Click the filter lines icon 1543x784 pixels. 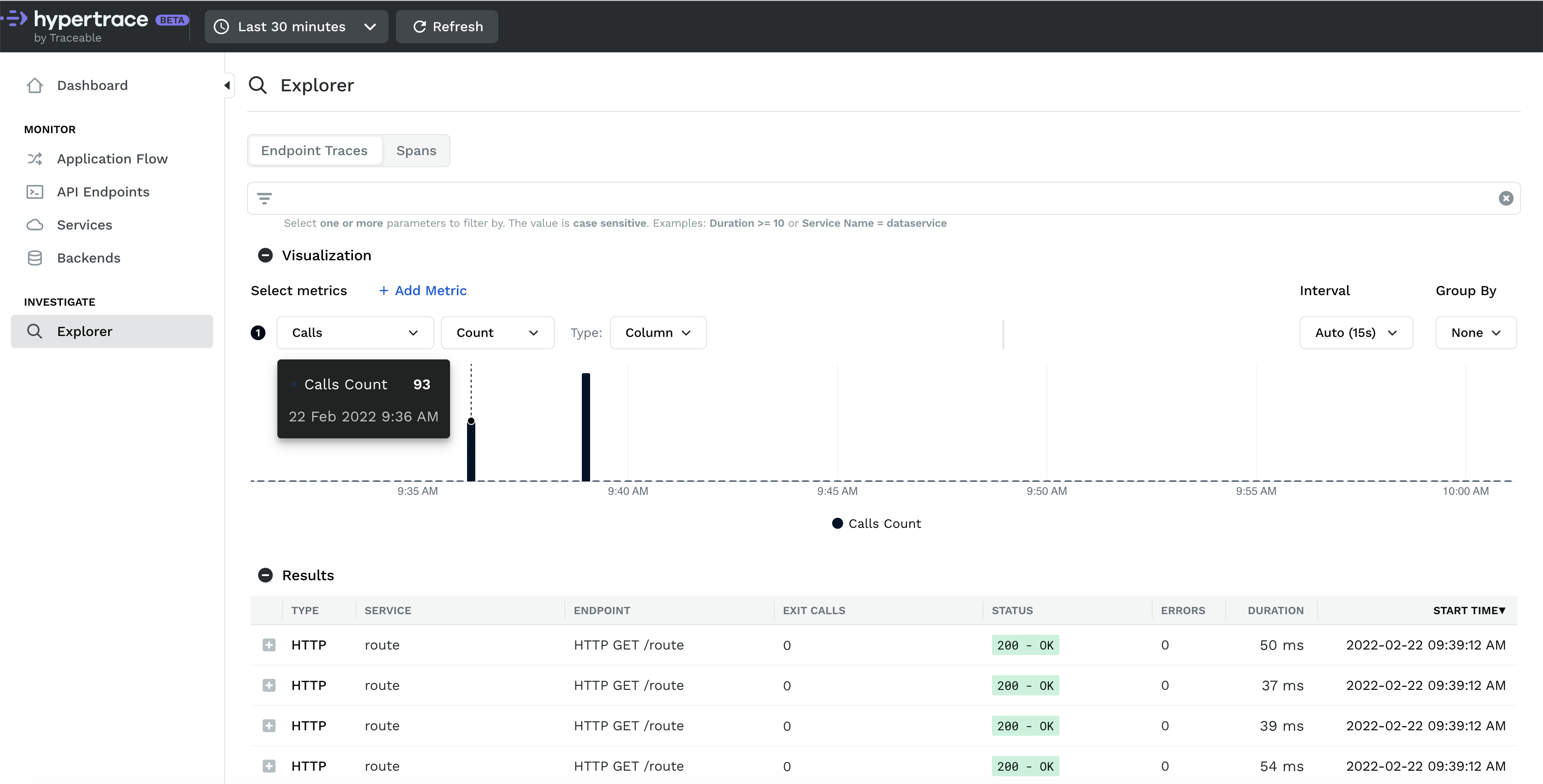[264, 198]
